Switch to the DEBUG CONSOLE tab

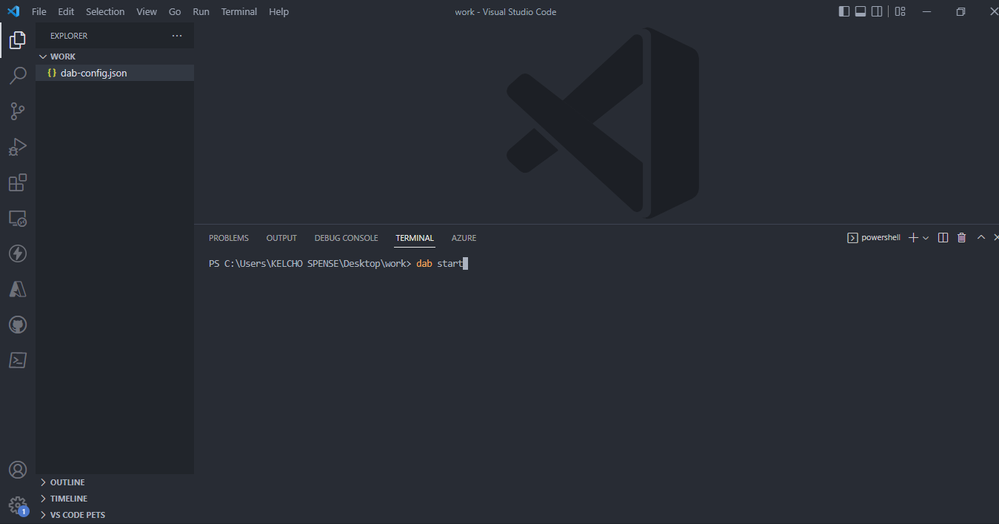pos(346,238)
